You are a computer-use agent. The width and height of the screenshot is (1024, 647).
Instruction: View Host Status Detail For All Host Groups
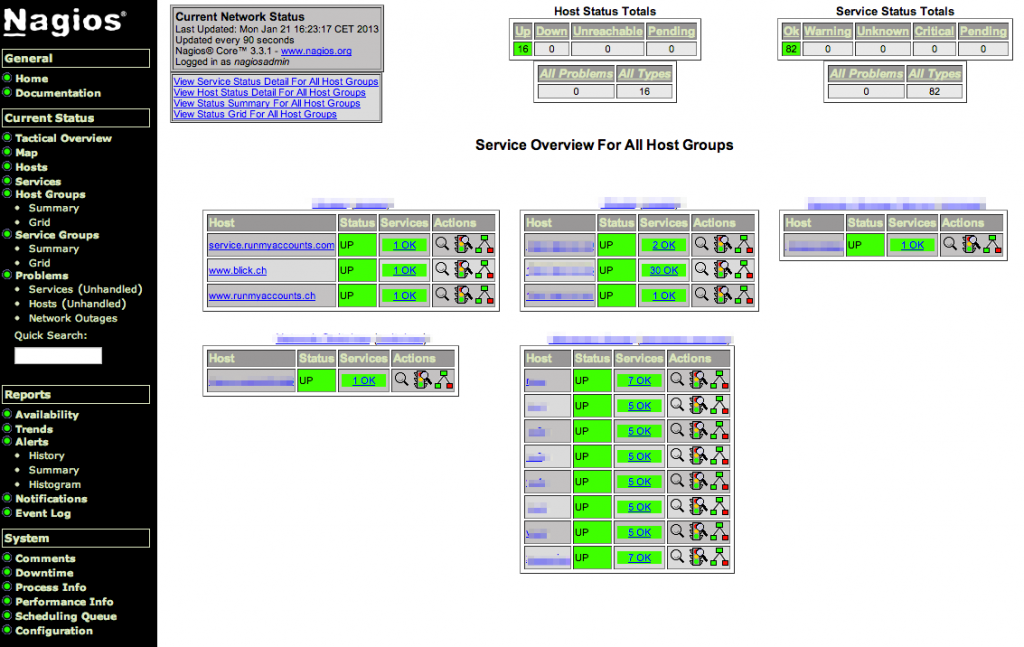click(x=269, y=93)
